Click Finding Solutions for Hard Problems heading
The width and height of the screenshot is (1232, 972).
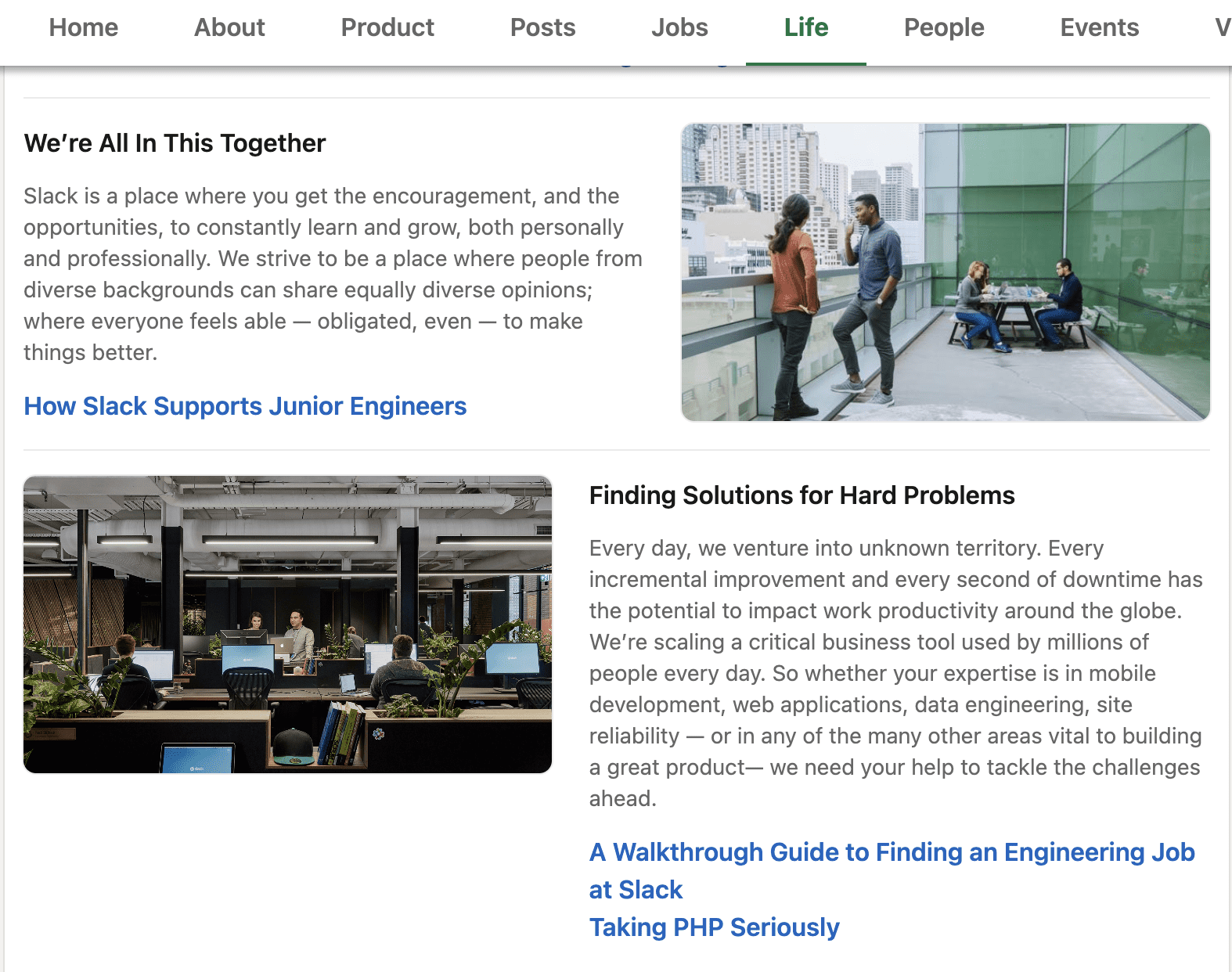click(802, 495)
